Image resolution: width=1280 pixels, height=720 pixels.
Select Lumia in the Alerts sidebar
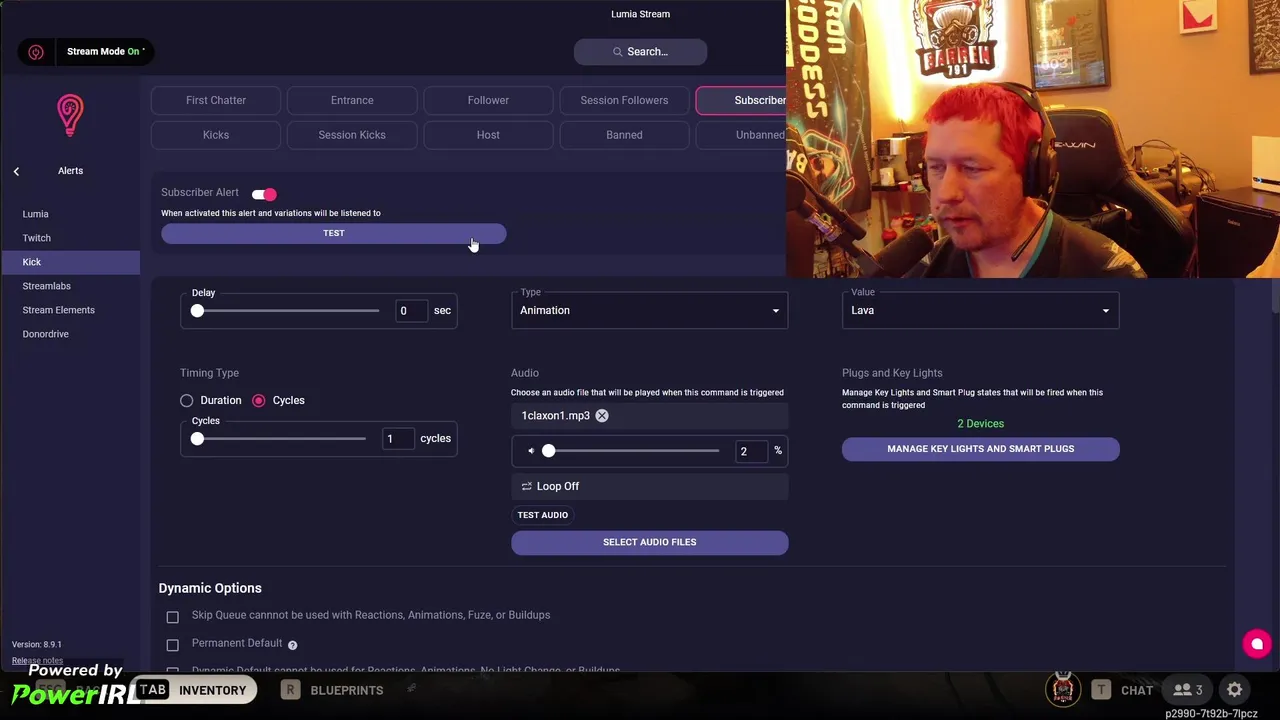(x=70, y=214)
